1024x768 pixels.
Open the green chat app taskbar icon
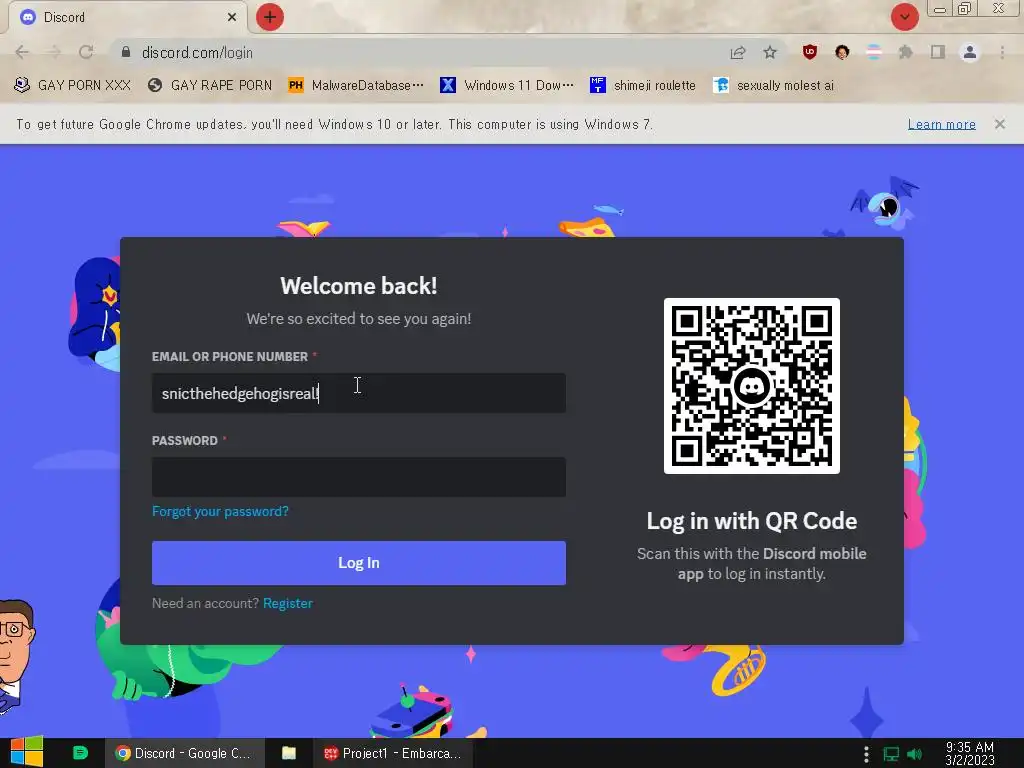coord(80,753)
